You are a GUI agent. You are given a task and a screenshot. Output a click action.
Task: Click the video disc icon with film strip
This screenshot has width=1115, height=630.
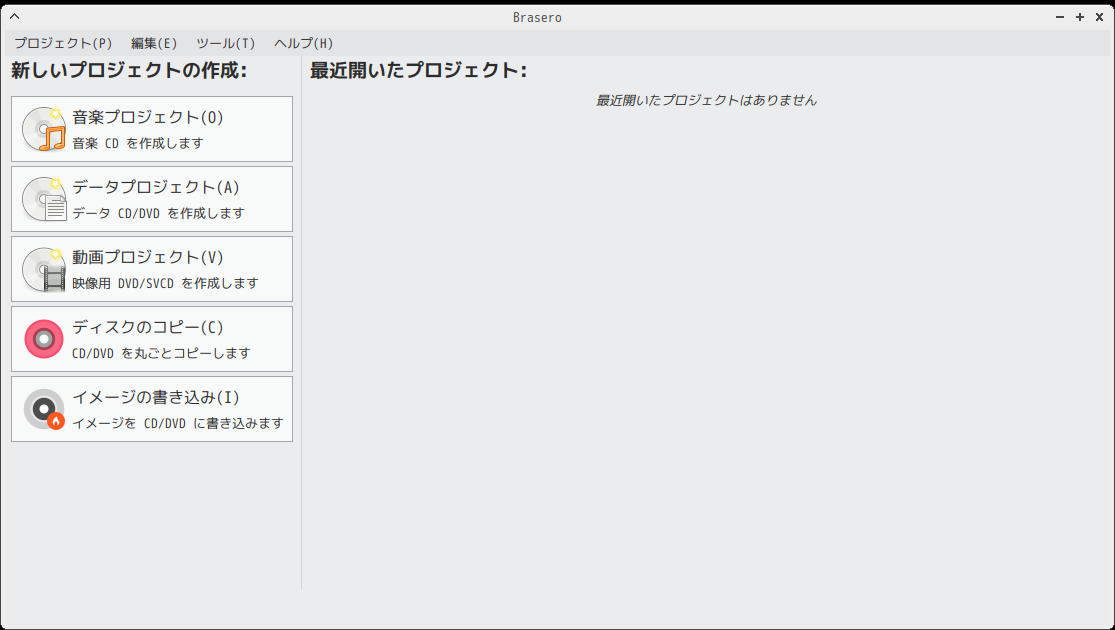pyautogui.click(x=44, y=269)
